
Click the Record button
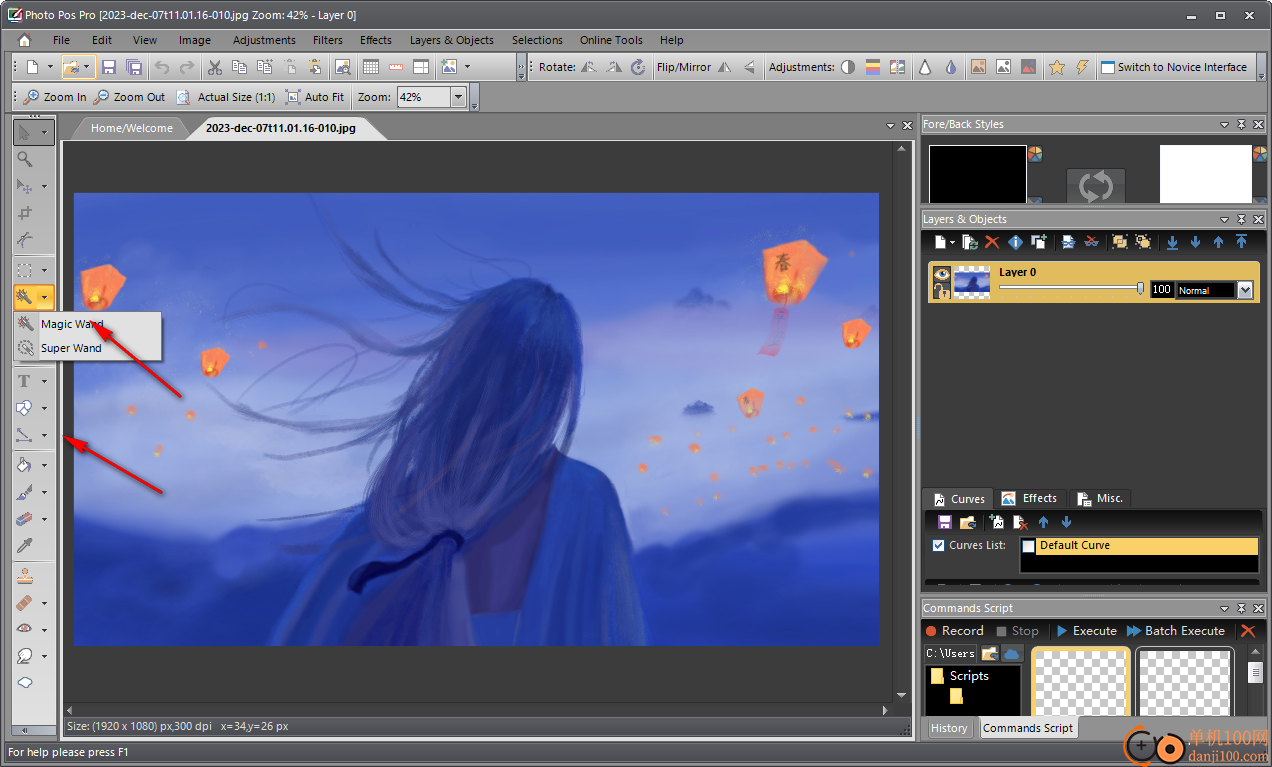point(955,631)
